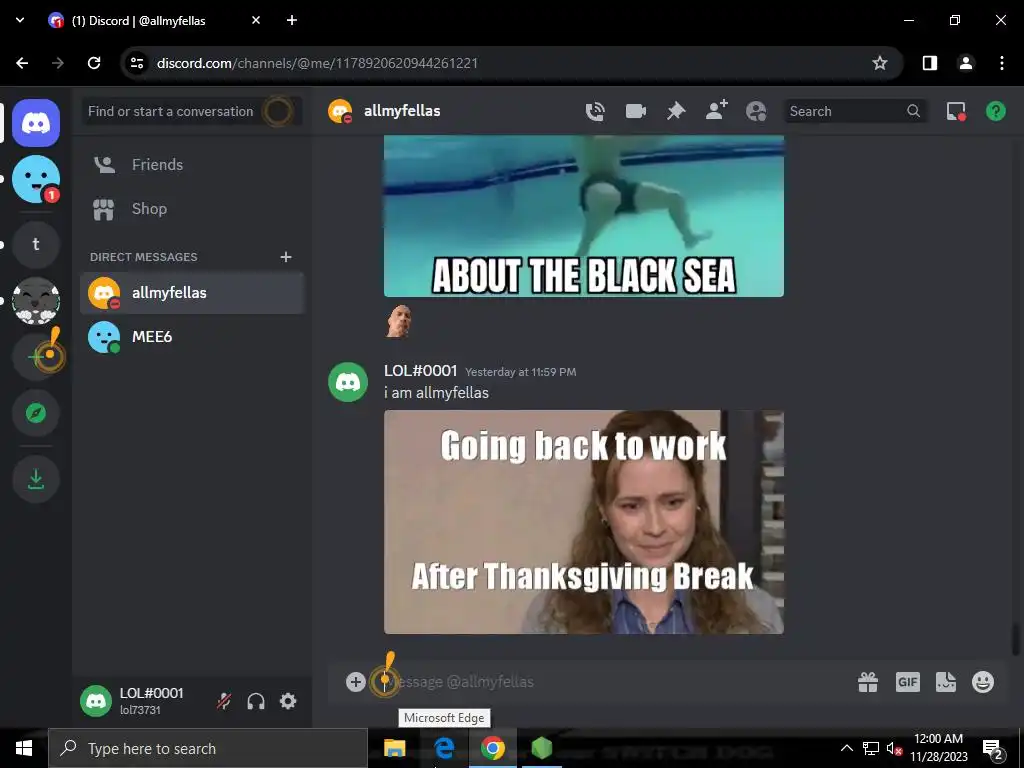The height and width of the screenshot is (768, 1024).
Task: Open Microsoft Edge from taskbar
Action: (x=444, y=748)
